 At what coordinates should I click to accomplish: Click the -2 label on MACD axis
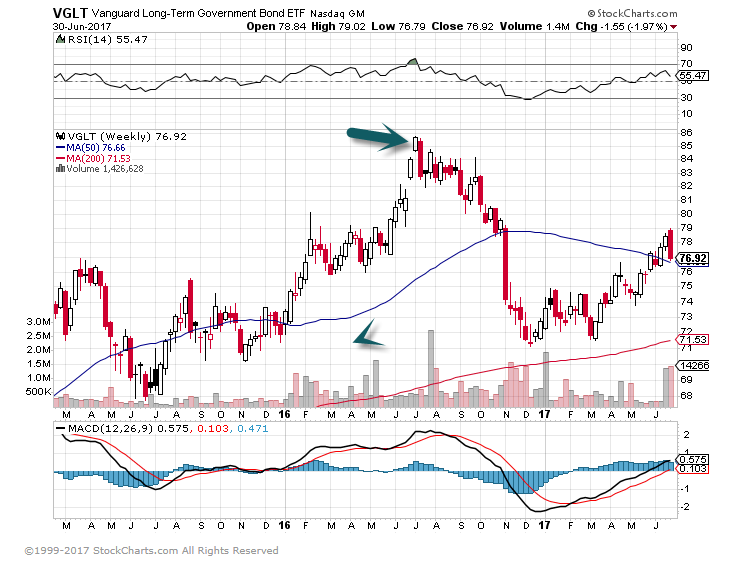tap(685, 507)
